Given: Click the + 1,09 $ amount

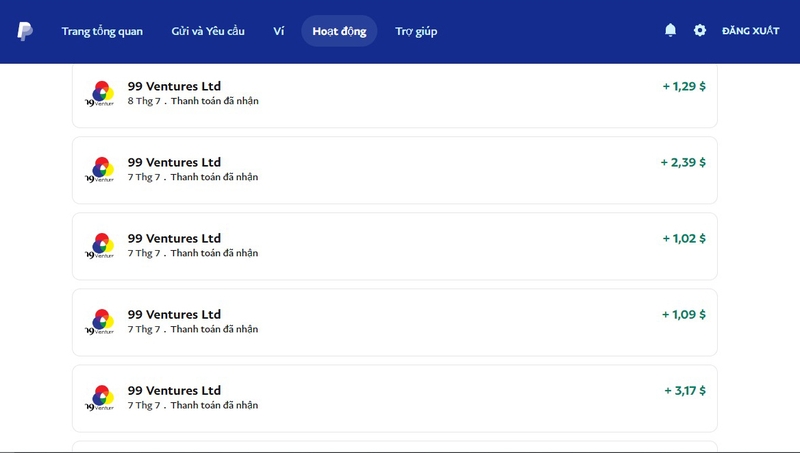Looking at the screenshot, I should click(x=684, y=314).
